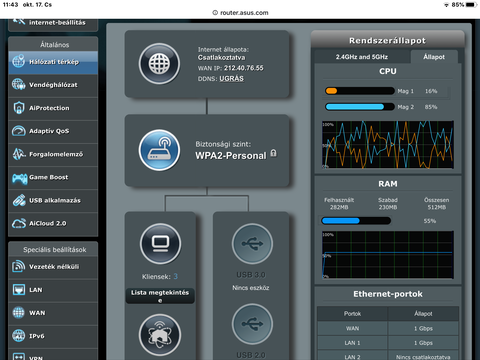Click the battery indicator in status bar

(x=471, y=5)
